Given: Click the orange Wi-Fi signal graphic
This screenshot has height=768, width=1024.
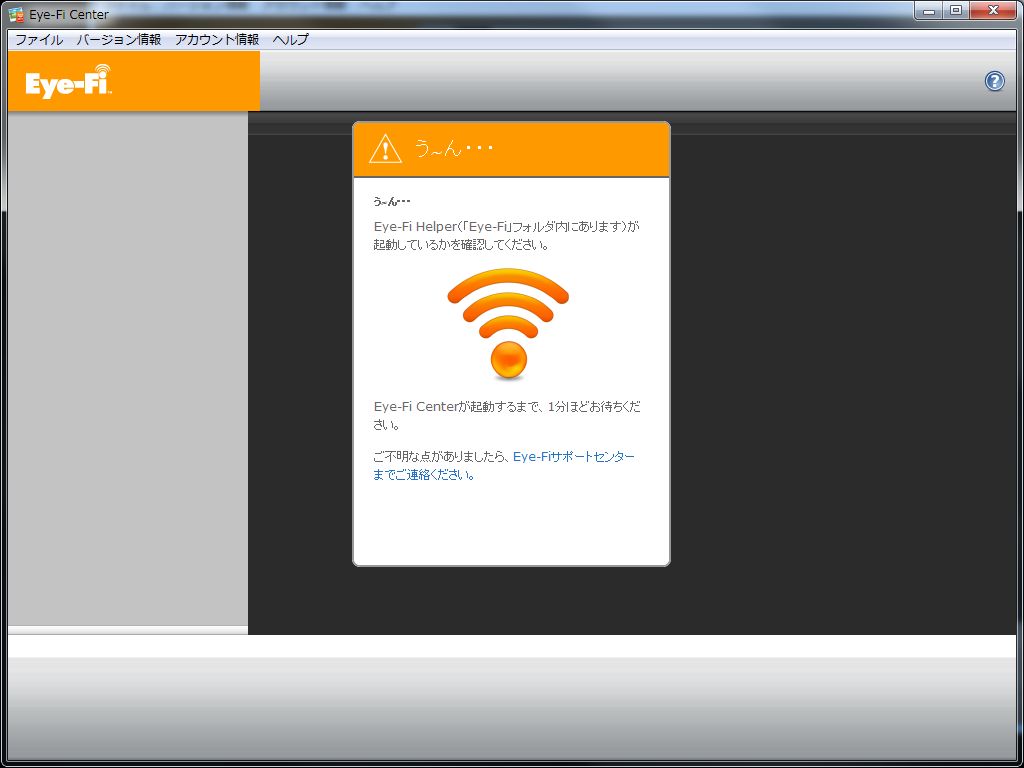Looking at the screenshot, I should 508,325.
